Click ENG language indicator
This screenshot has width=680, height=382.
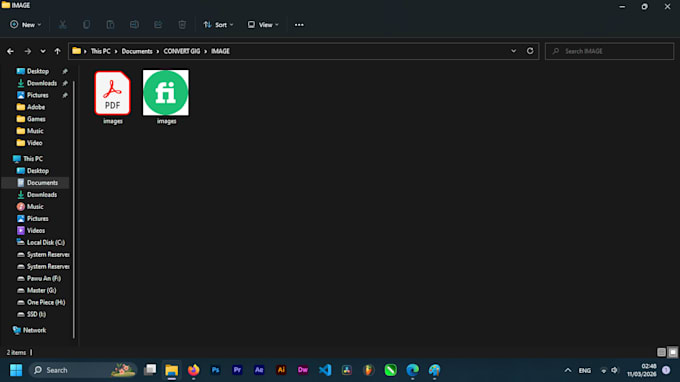pyautogui.click(x=585, y=370)
